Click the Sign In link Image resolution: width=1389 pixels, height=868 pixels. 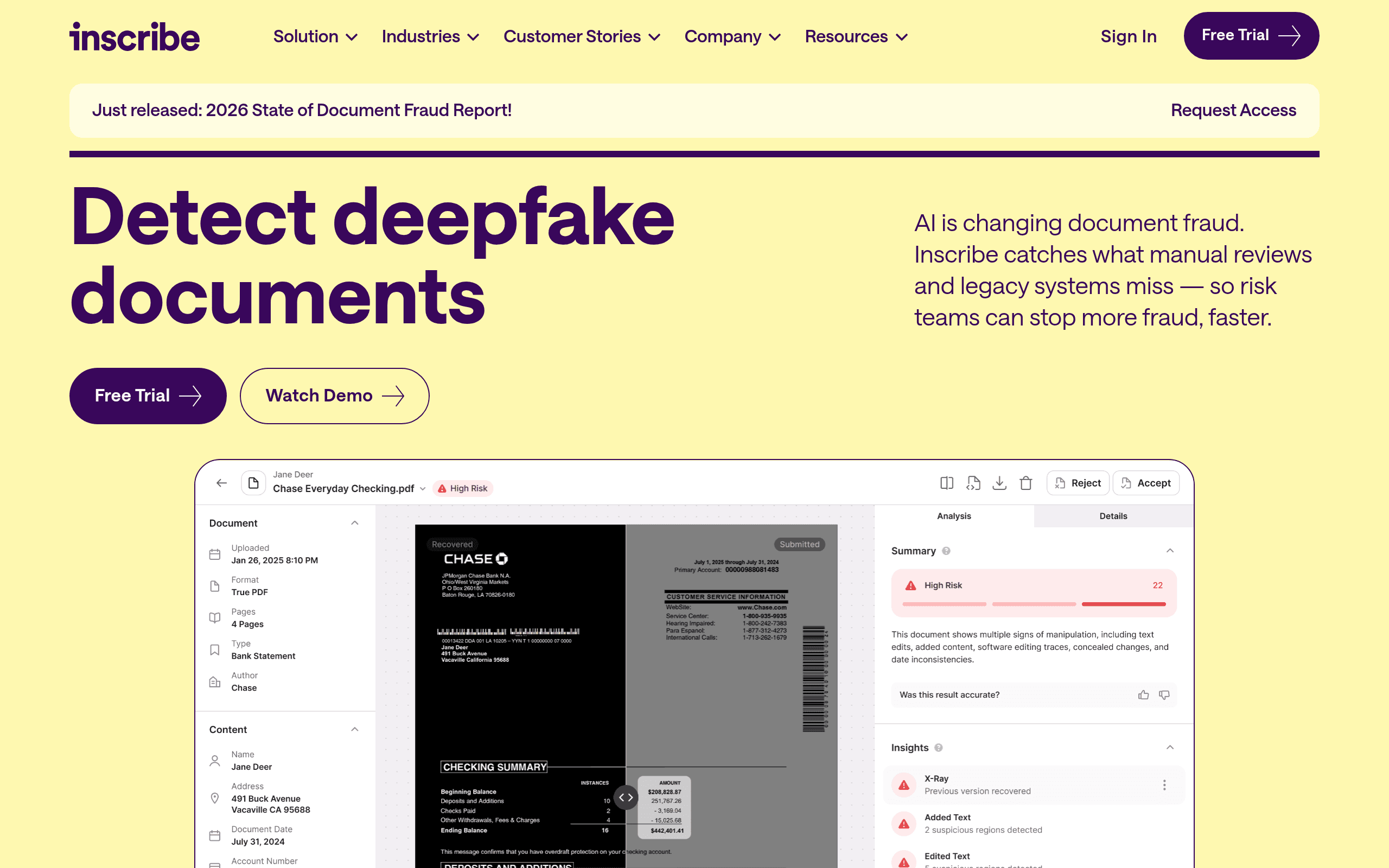(x=1129, y=37)
